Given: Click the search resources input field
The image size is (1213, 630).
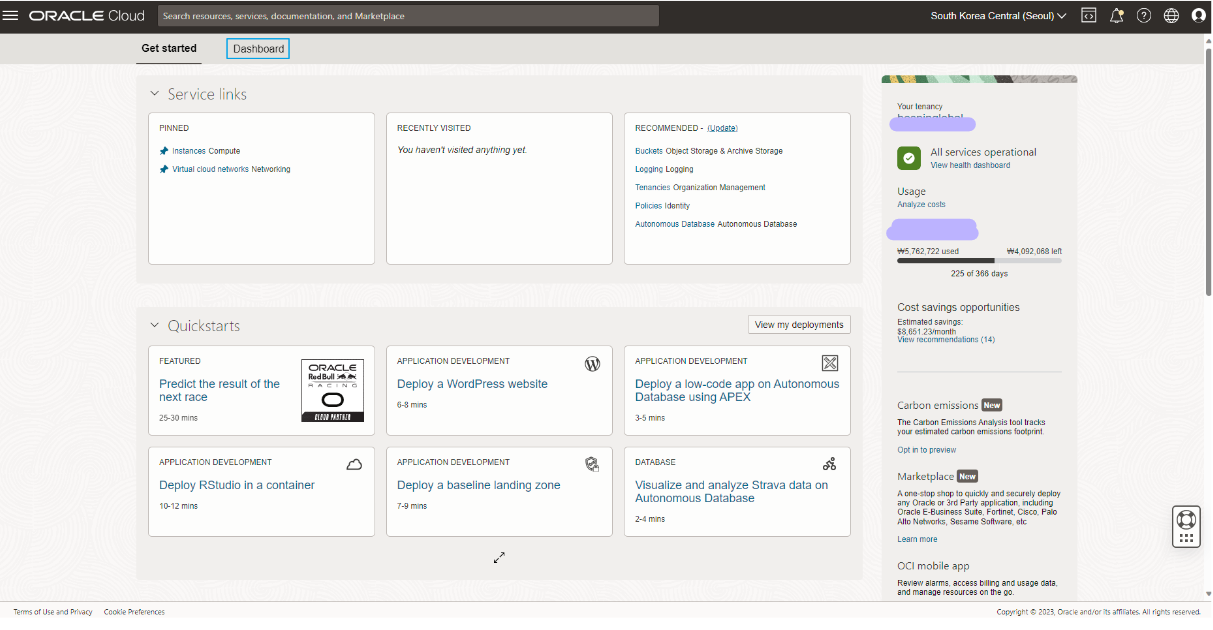Looking at the screenshot, I should [408, 16].
